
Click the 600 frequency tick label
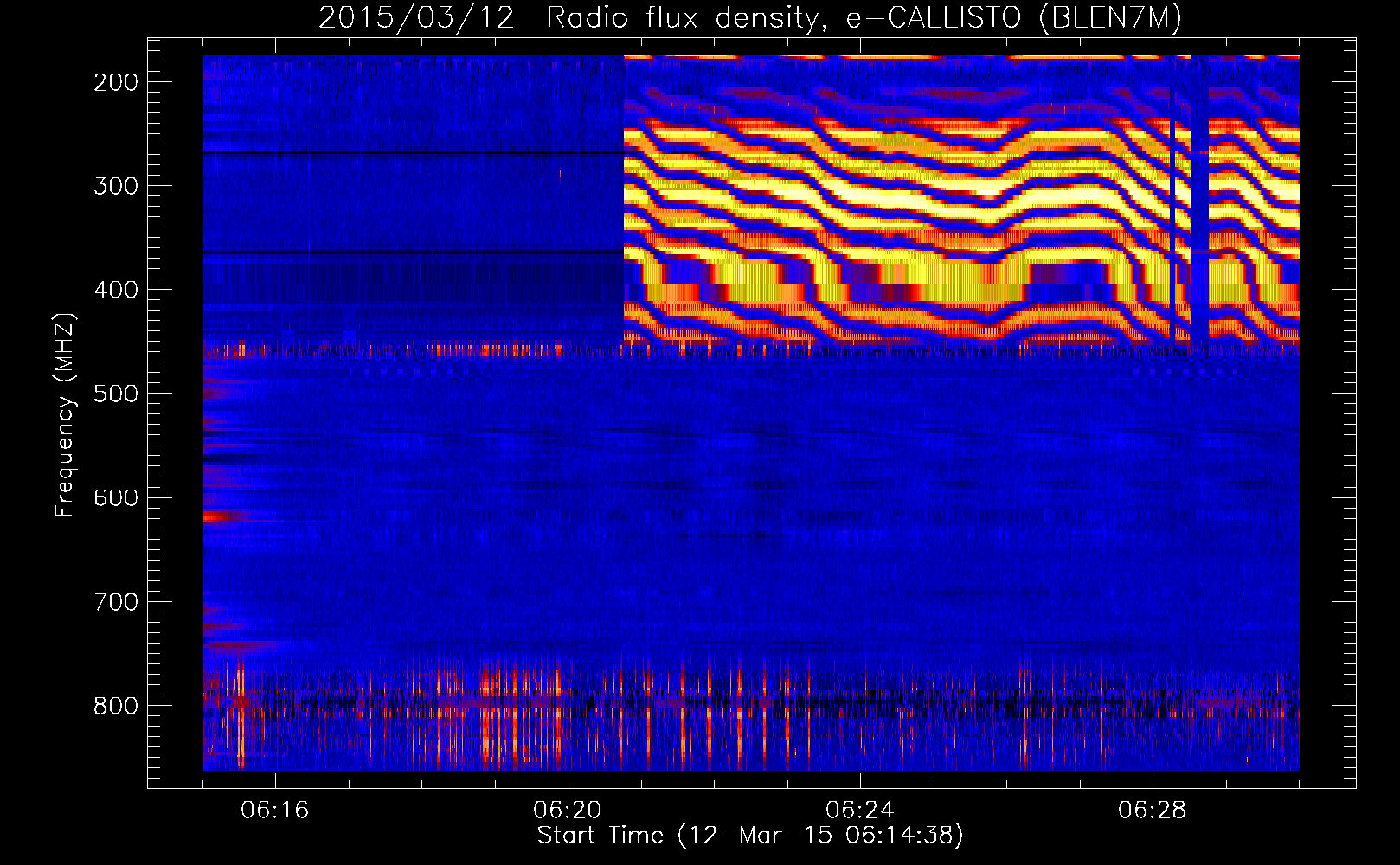pyautogui.click(x=116, y=497)
